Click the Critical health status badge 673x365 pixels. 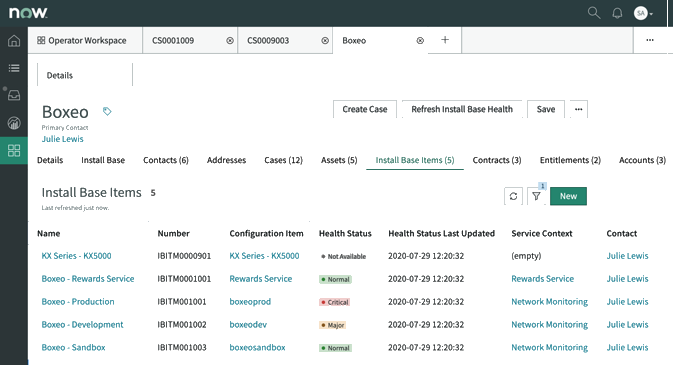[335, 302]
